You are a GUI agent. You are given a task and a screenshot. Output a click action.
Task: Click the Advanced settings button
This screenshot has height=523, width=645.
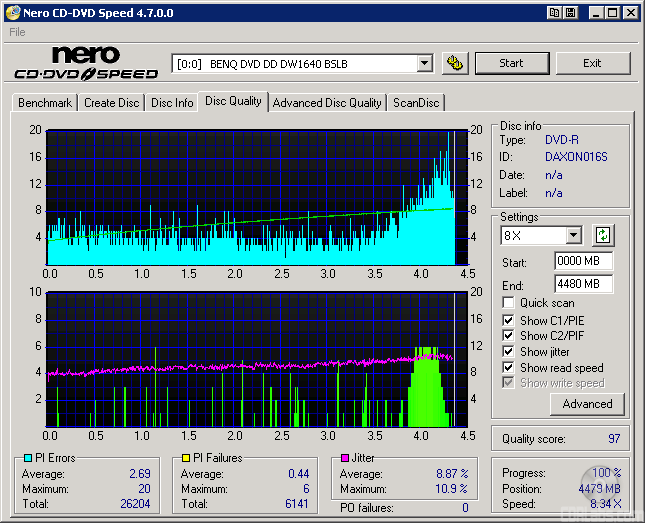pos(587,404)
